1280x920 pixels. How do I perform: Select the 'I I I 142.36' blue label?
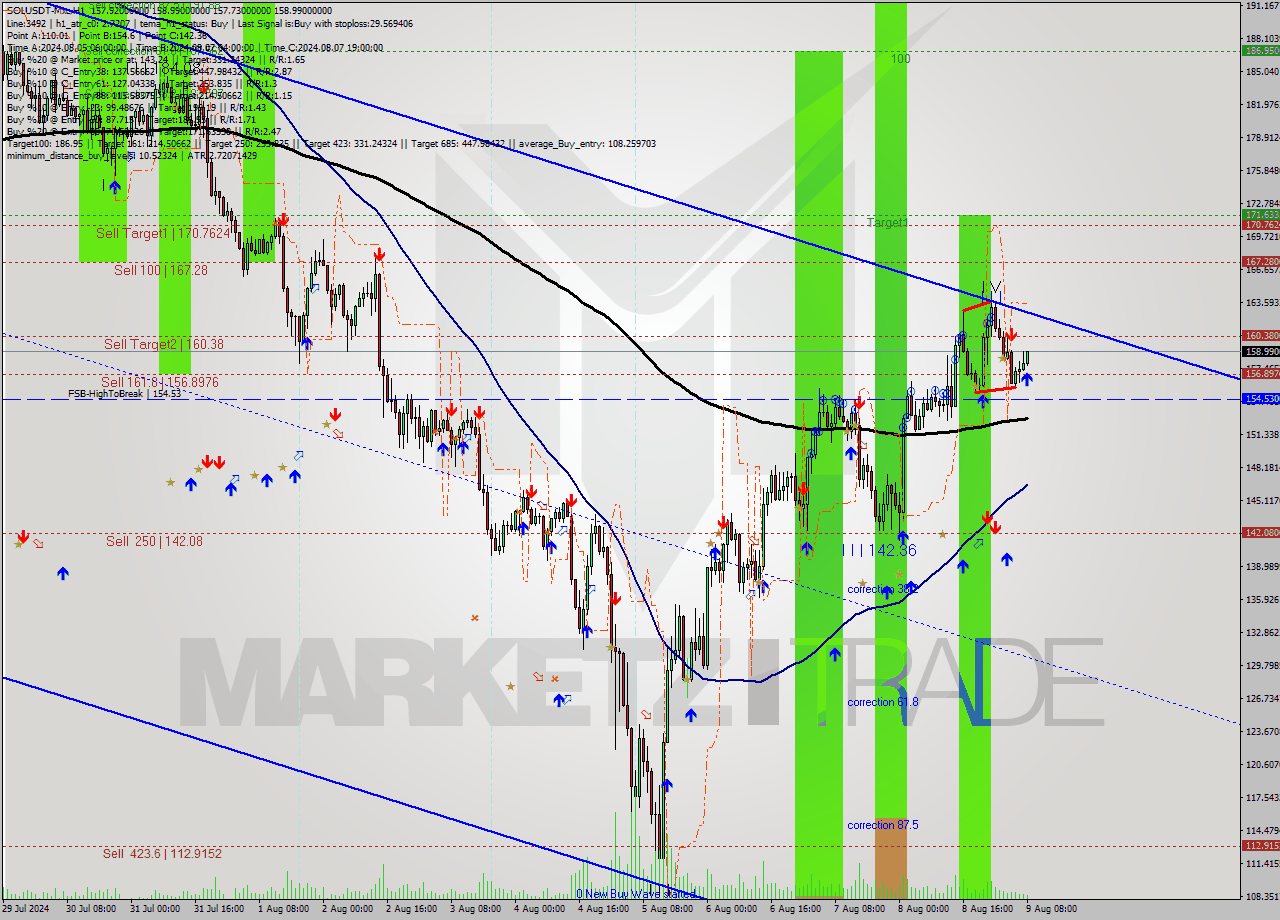(878, 550)
